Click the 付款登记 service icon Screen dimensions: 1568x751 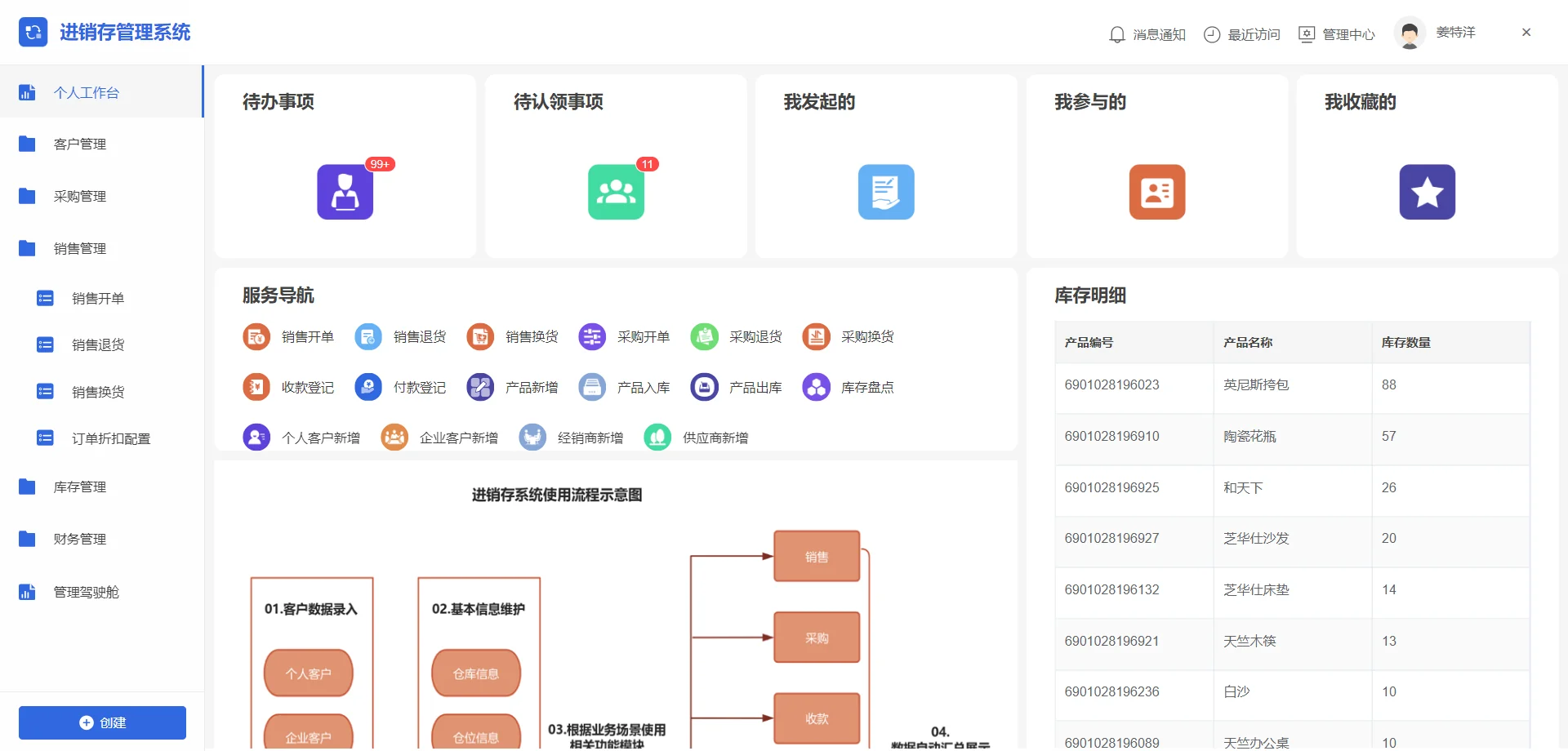368,387
